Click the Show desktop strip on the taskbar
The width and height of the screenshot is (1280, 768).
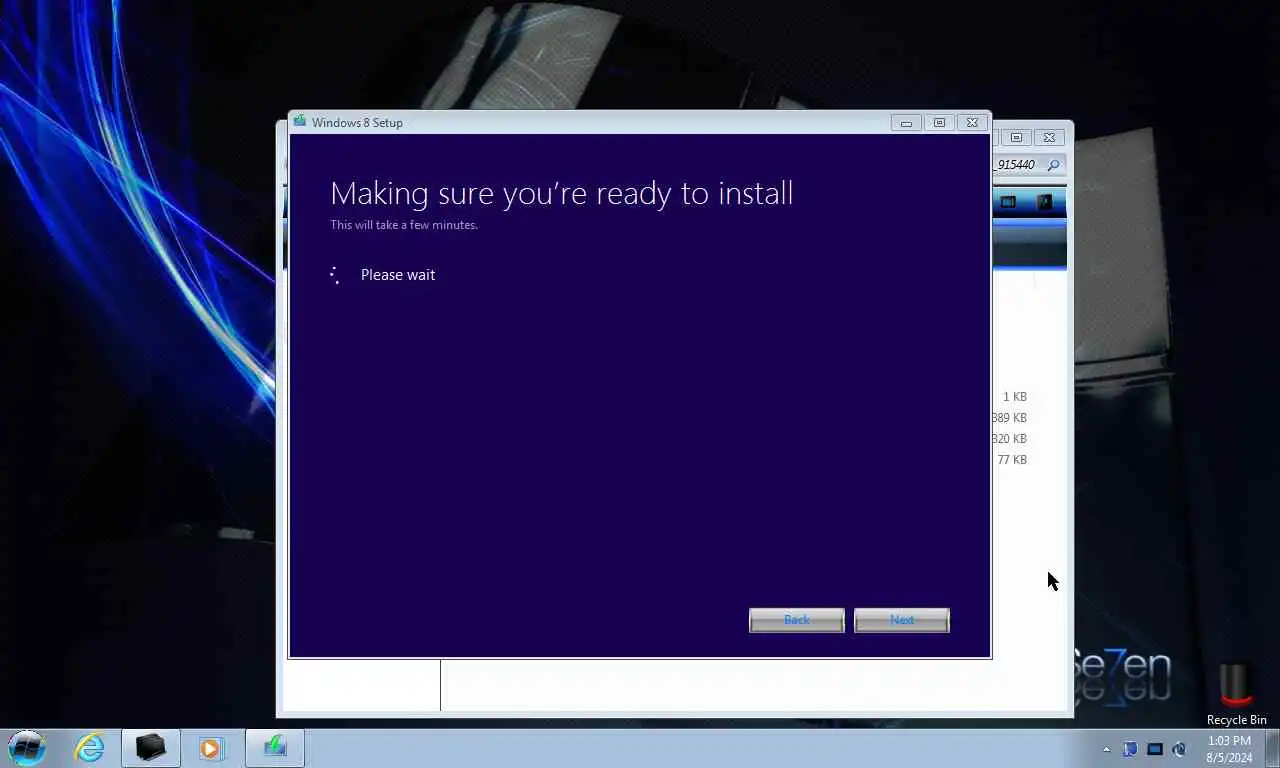(x=1273, y=748)
